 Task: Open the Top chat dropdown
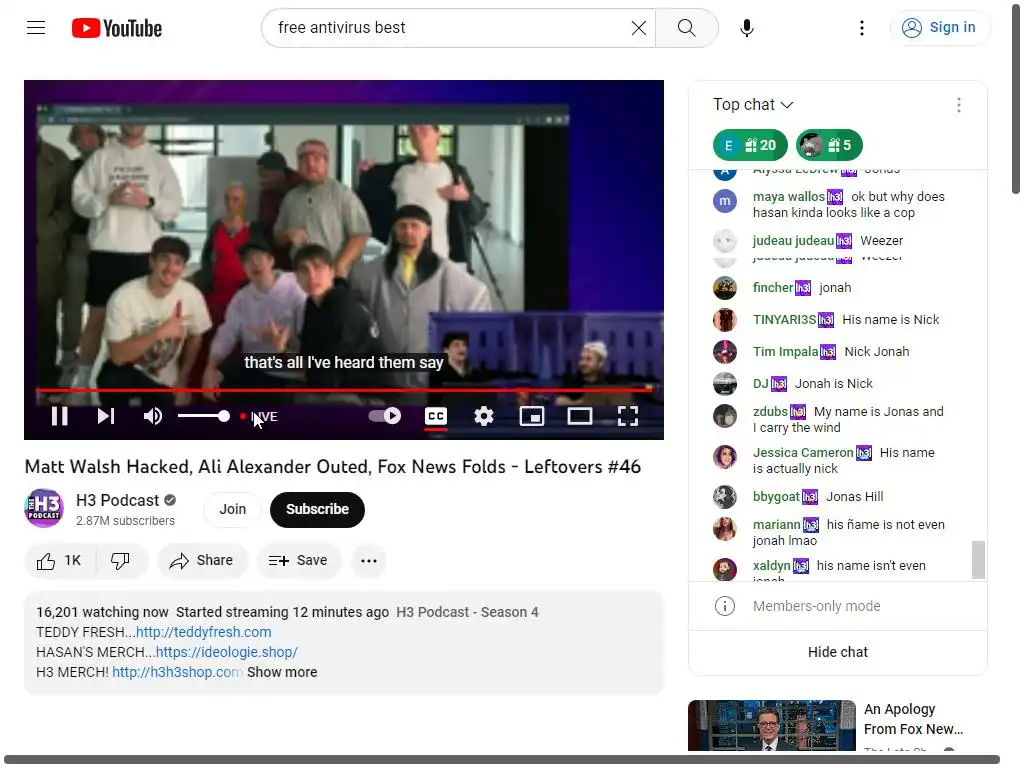click(753, 104)
